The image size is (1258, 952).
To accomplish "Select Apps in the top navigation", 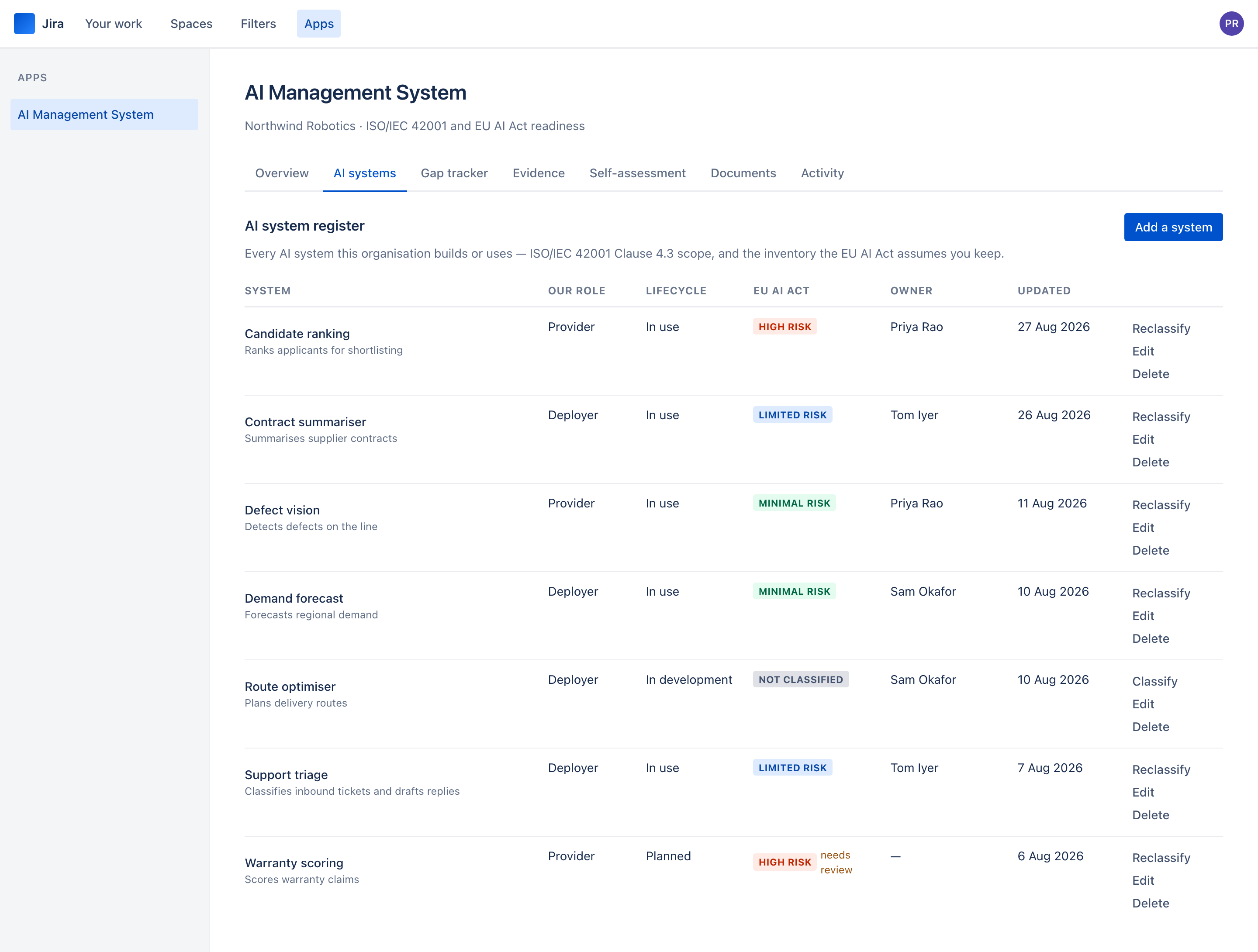I will [318, 24].
